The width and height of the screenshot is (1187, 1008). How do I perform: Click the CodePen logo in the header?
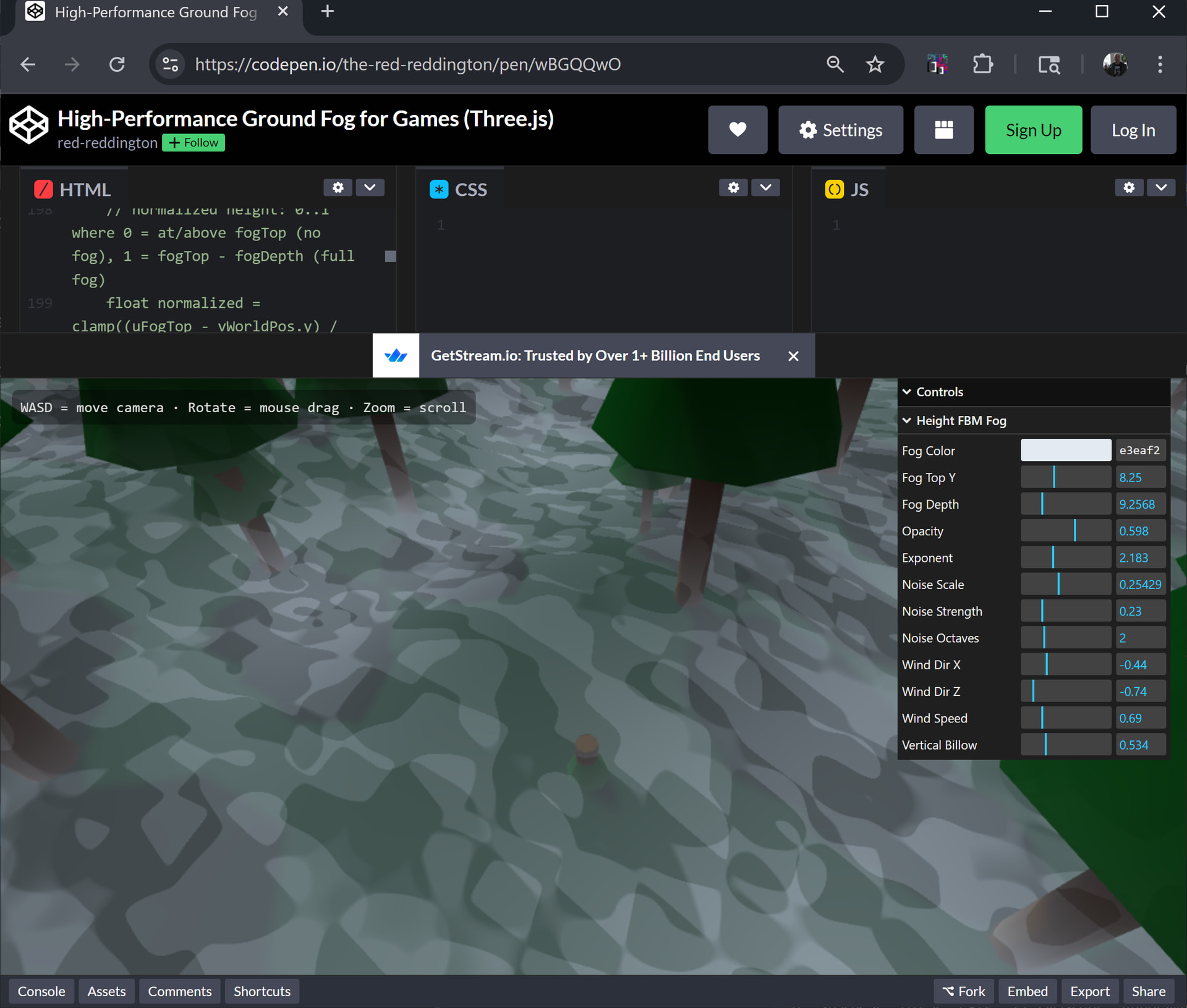pos(28,125)
